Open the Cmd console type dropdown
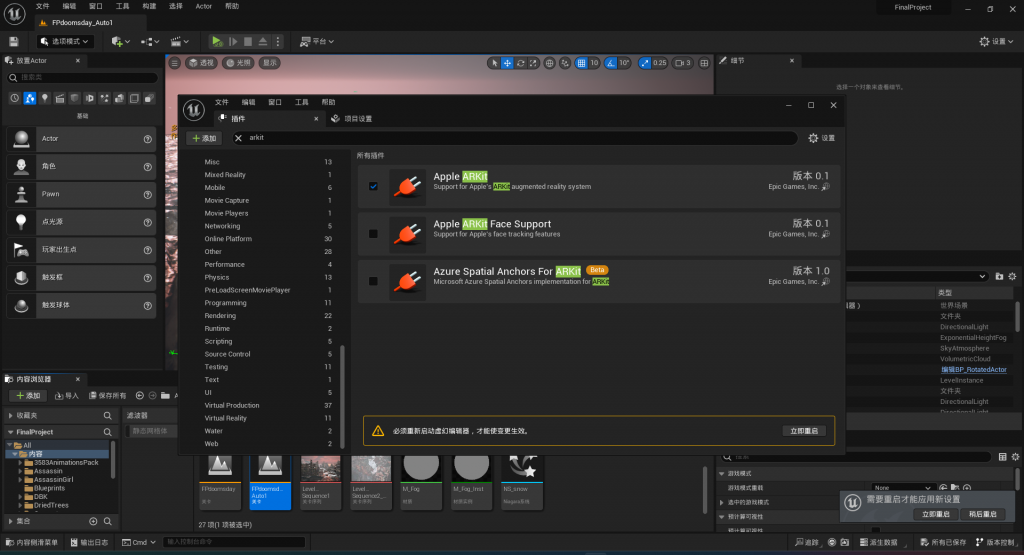 (x=139, y=542)
